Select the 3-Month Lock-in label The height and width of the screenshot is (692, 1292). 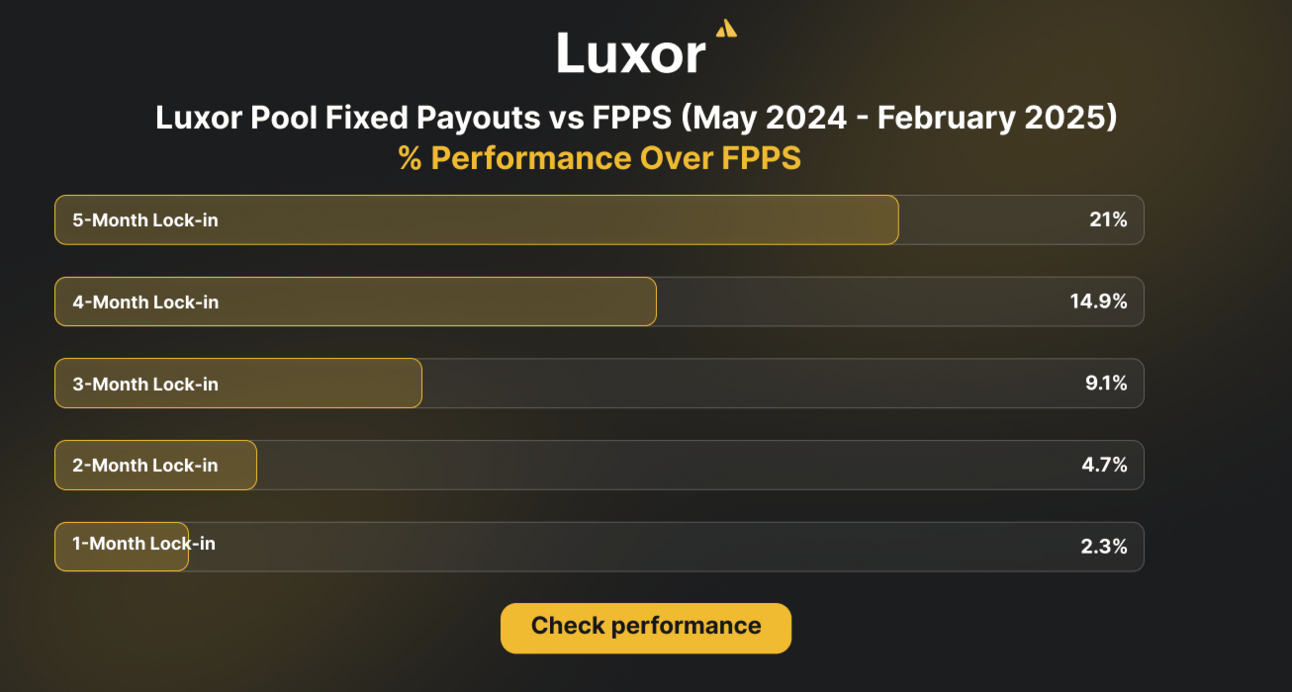145,384
